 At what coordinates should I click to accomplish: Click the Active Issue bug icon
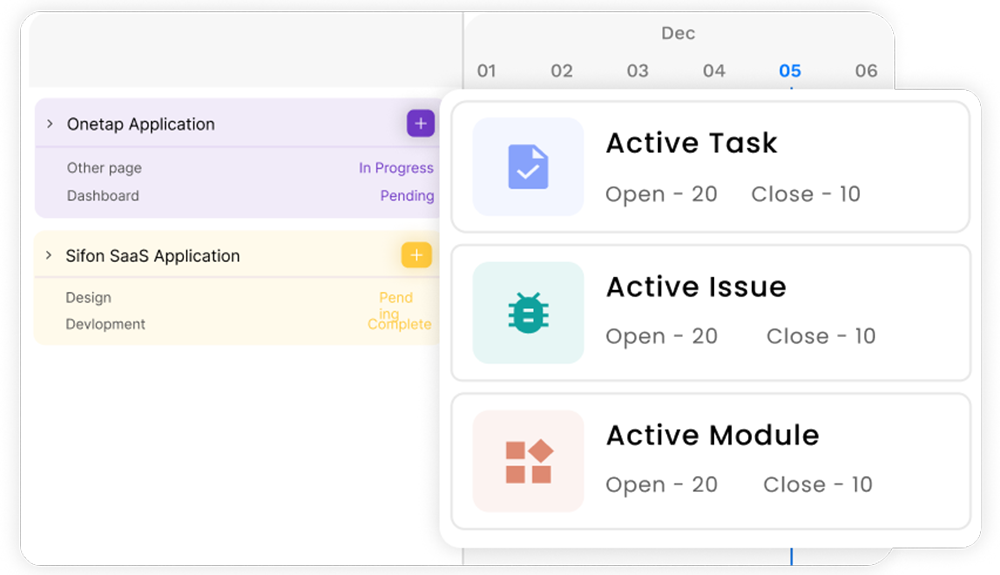pos(527,312)
